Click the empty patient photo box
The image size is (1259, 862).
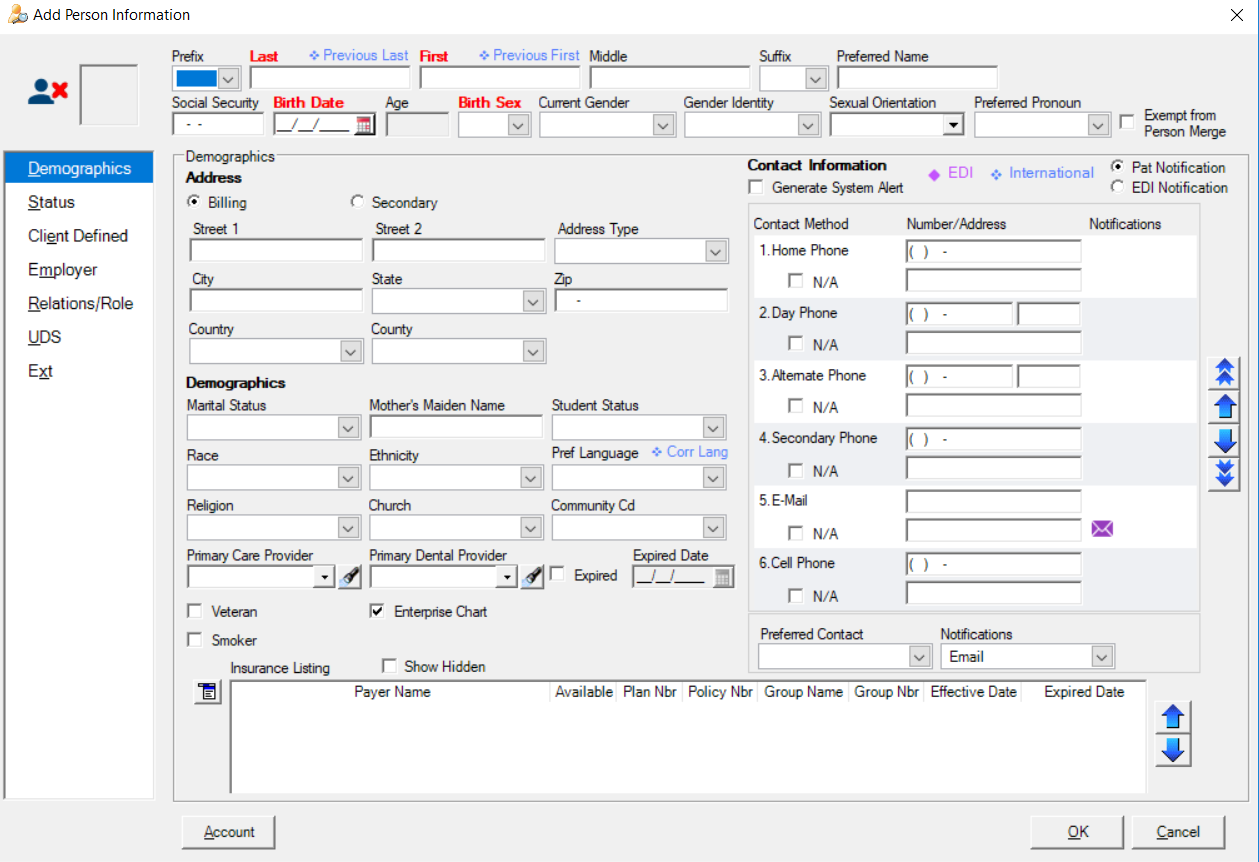pos(109,95)
